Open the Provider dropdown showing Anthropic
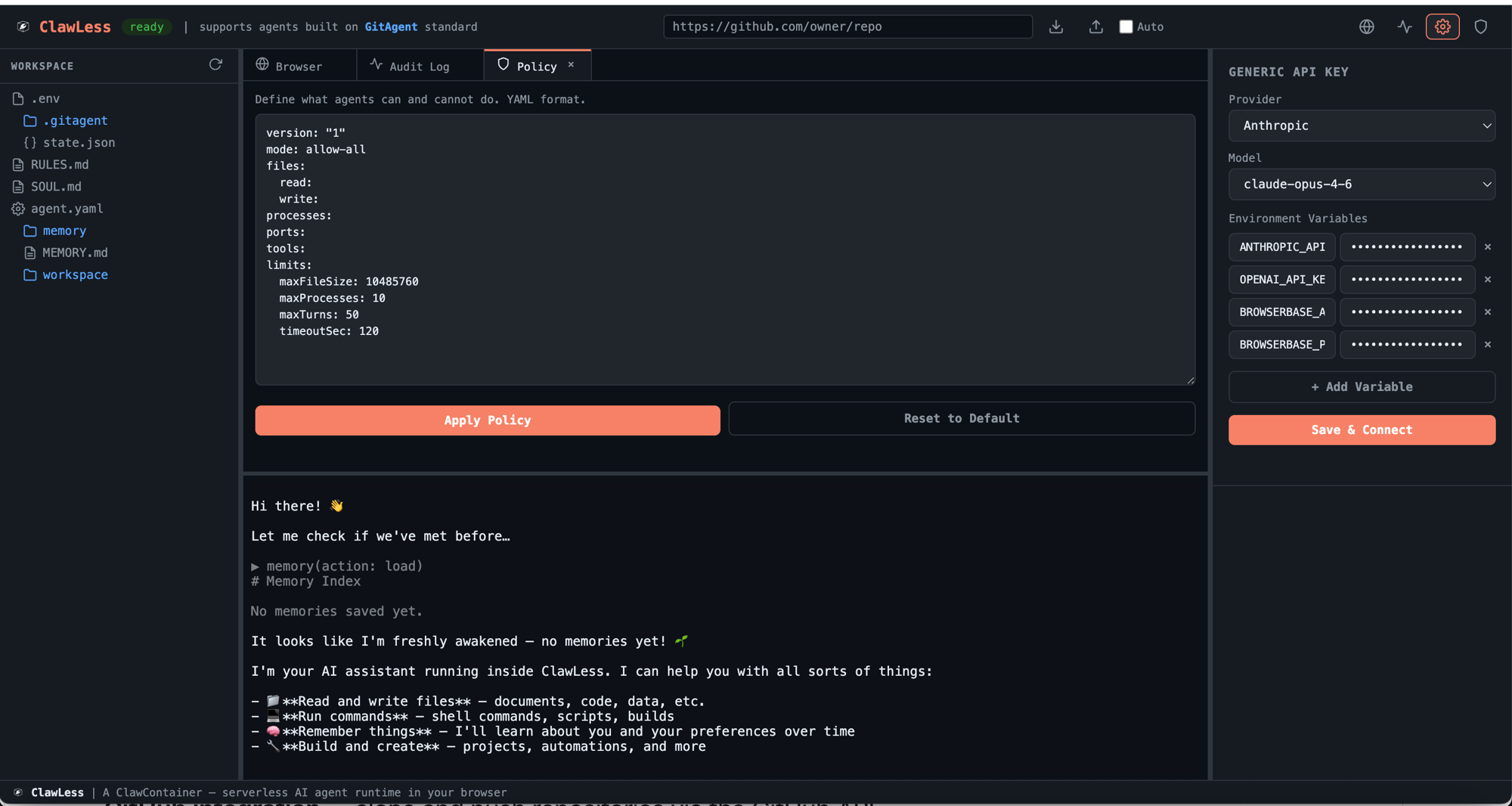1512x806 pixels. click(1361, 126)
